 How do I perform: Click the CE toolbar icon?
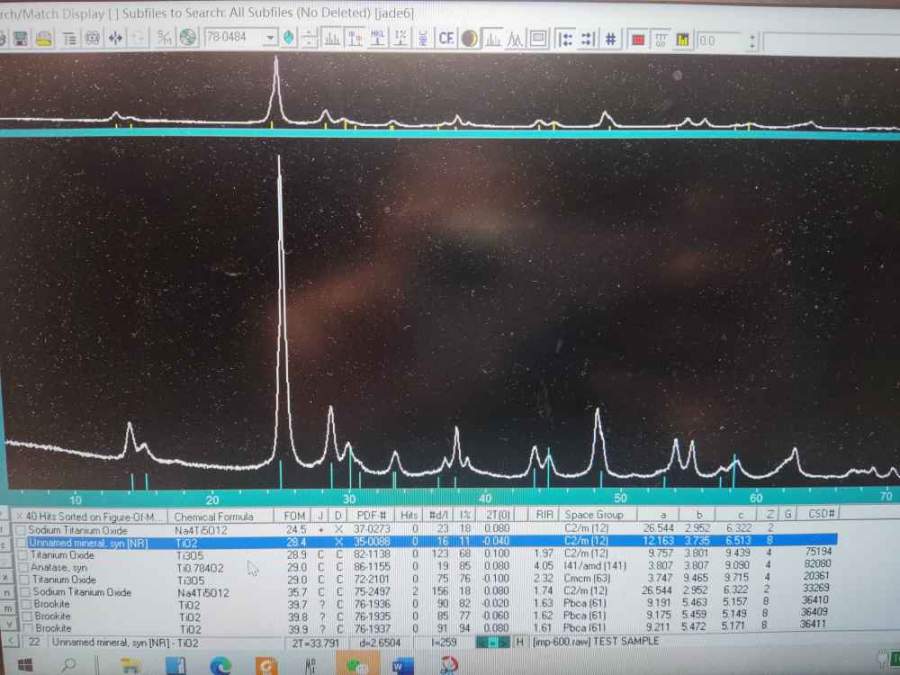coord(445,39)
